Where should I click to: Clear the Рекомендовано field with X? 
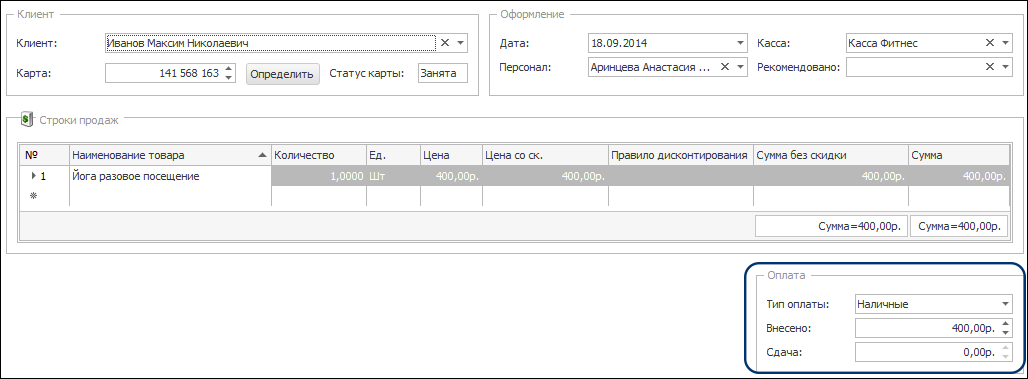(x=990, y=66)
